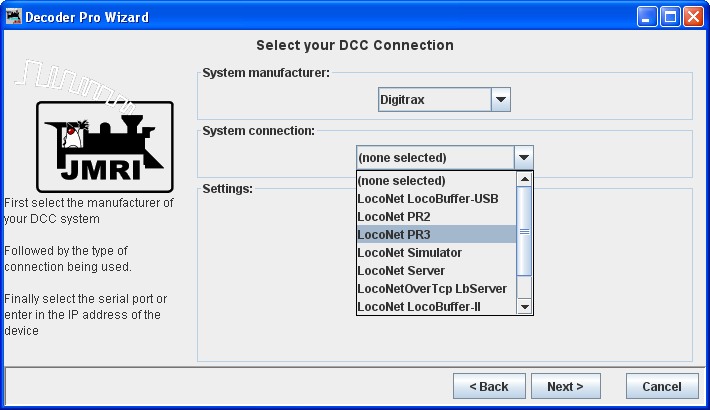Choose LocoNet Simulator from the list
The image size is (710, 410).
coord(436,252)
